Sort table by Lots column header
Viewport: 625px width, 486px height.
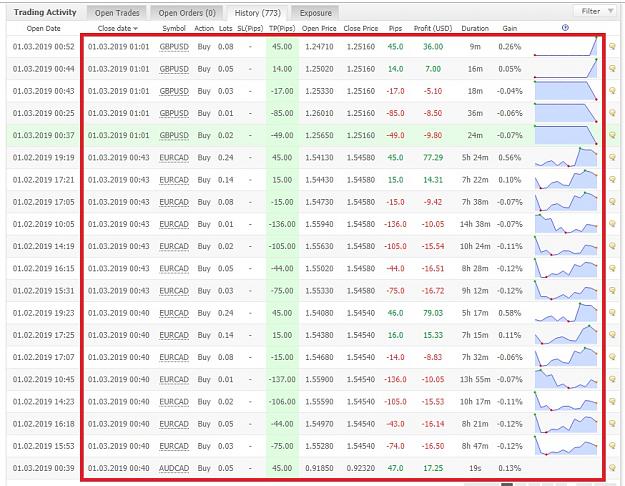(225, 28)
